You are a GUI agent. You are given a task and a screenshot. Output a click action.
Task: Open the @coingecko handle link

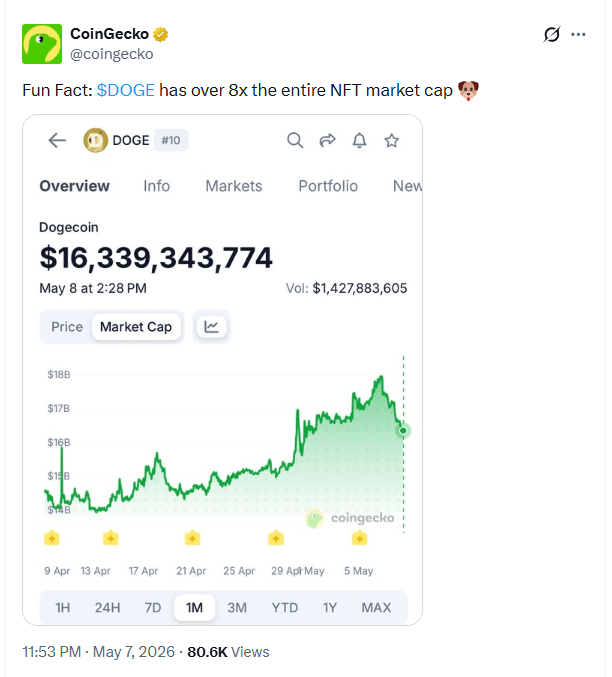112,54
